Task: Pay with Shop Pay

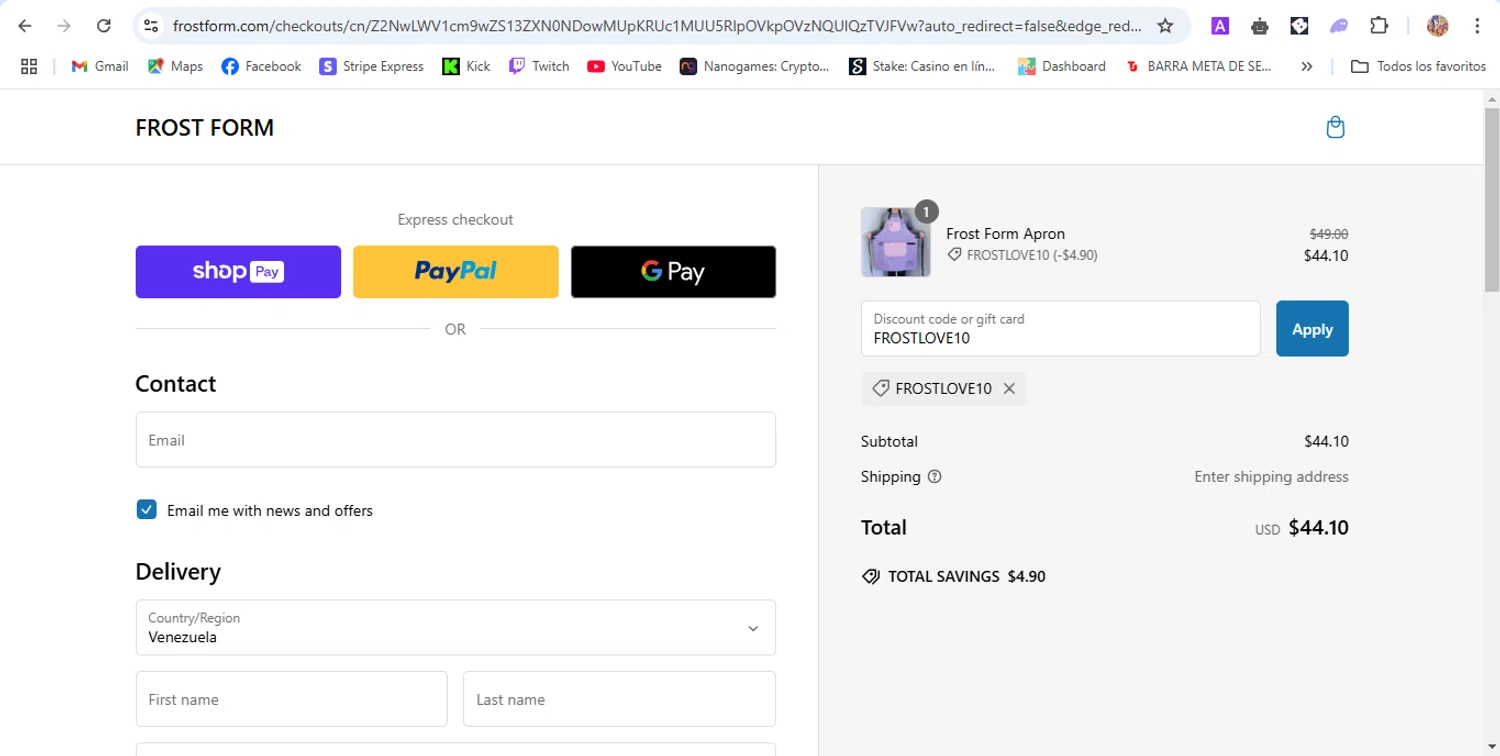Action: [x=238, y=272]
